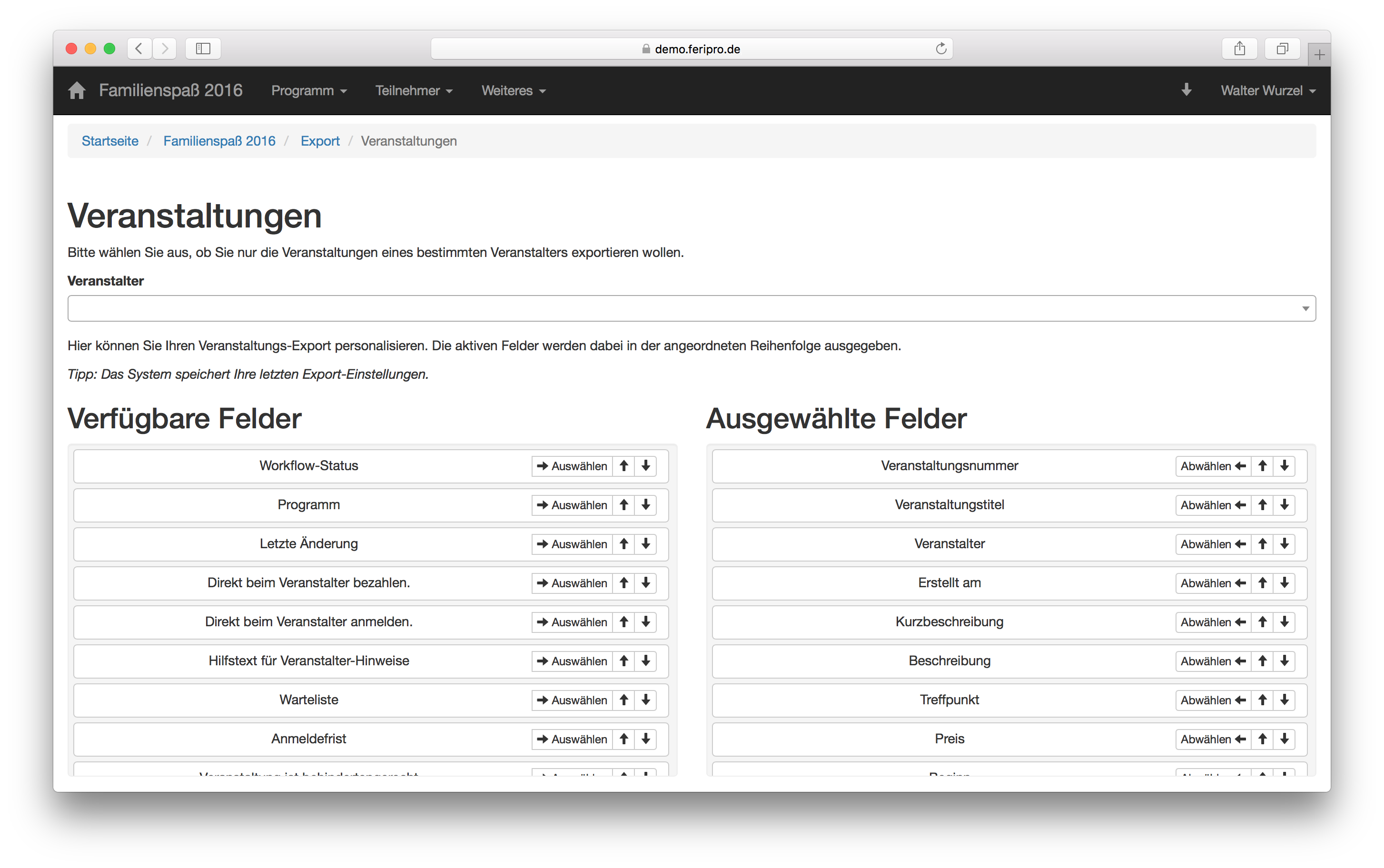
Task: Click Safari share icon
Action: [1239, 49]
